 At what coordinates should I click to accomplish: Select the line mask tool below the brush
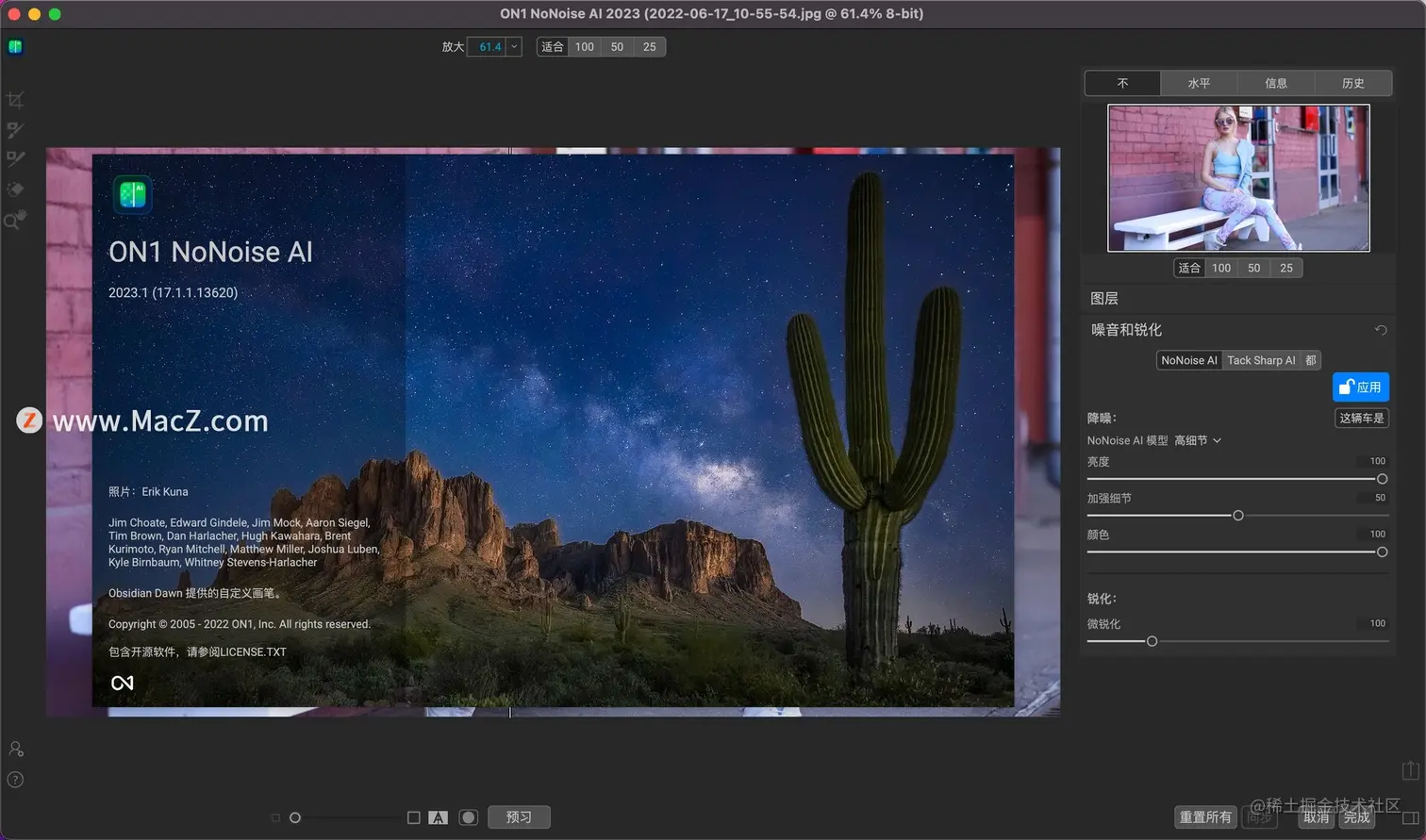[x=15, y=159]
